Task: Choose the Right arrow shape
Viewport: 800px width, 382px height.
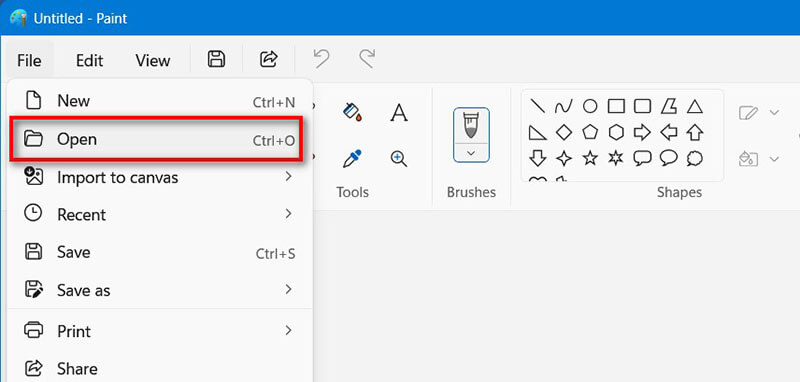Action: 642,133
